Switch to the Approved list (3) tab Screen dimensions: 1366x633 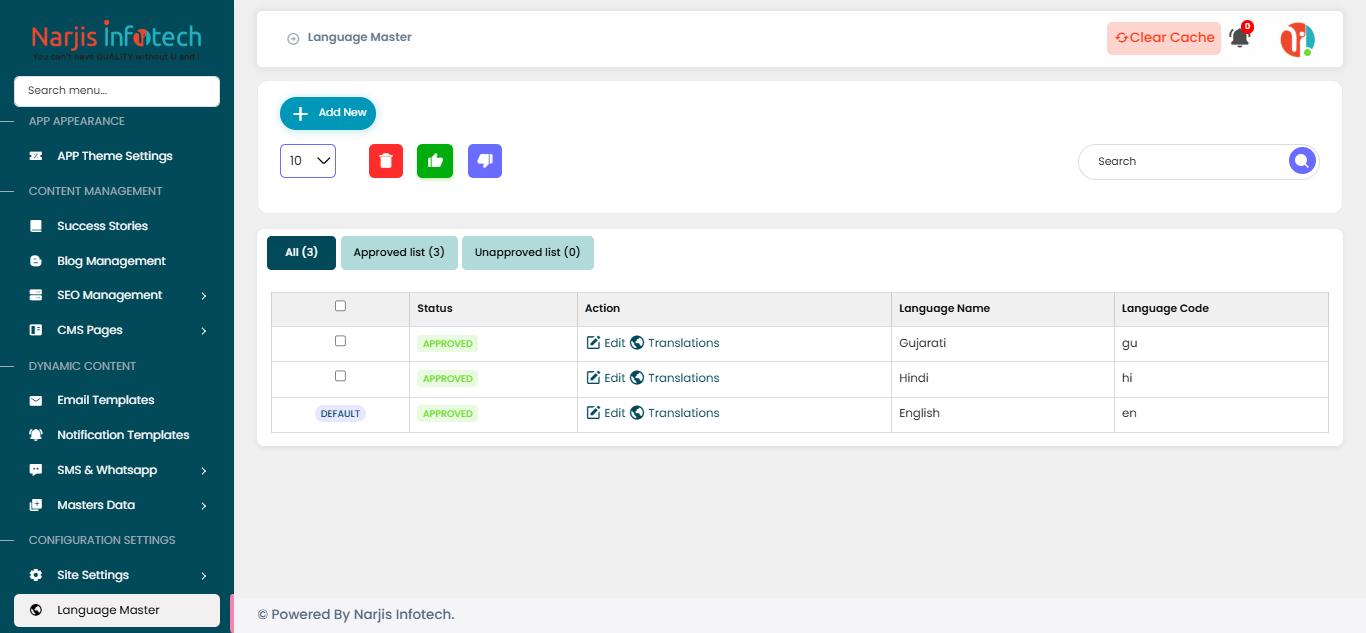[399, 253]
